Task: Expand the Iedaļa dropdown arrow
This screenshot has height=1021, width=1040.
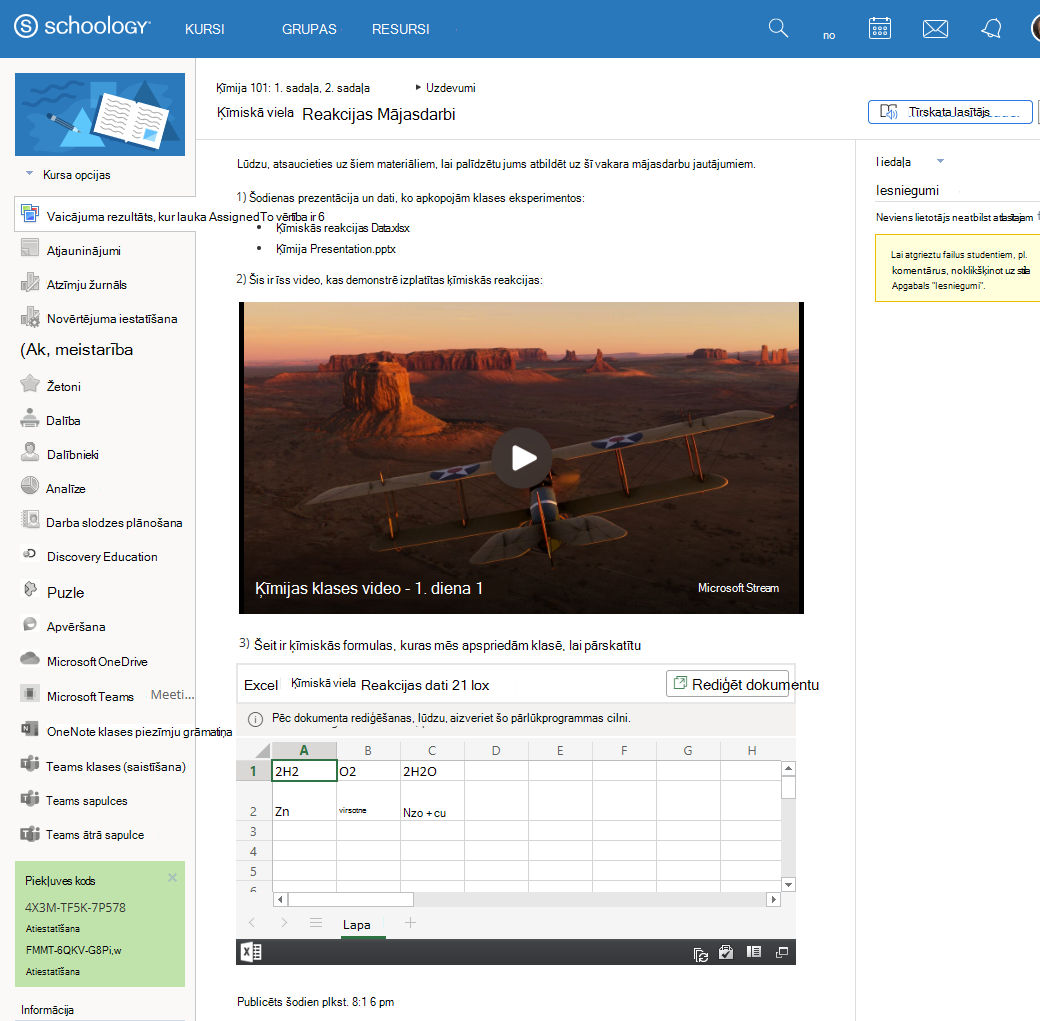Action: pos(940,161)
